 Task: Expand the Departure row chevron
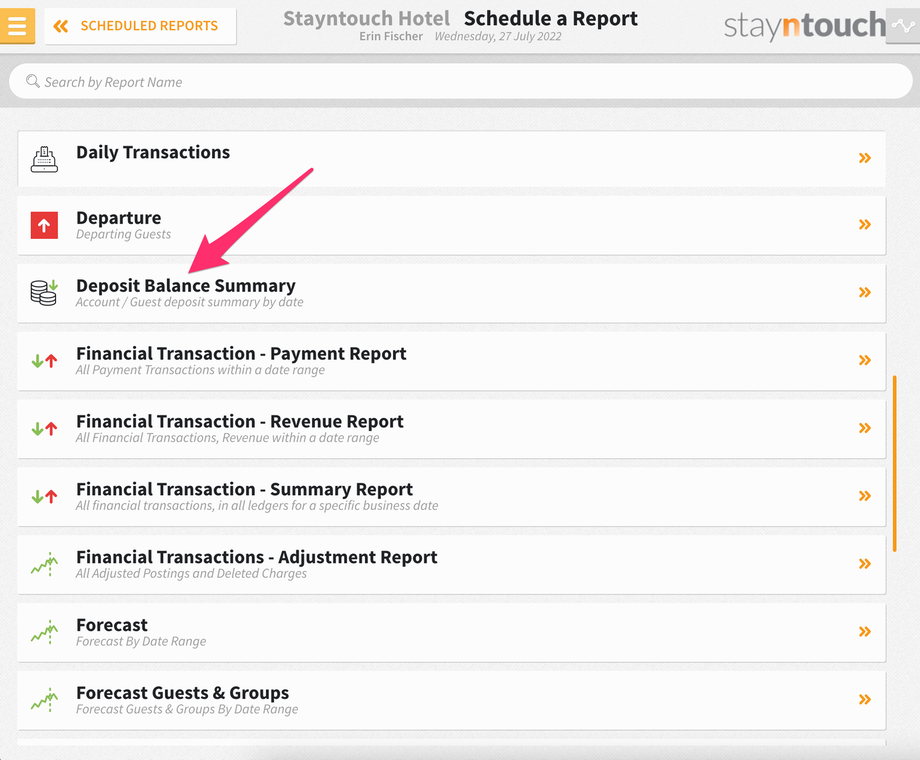click(865, 224)
